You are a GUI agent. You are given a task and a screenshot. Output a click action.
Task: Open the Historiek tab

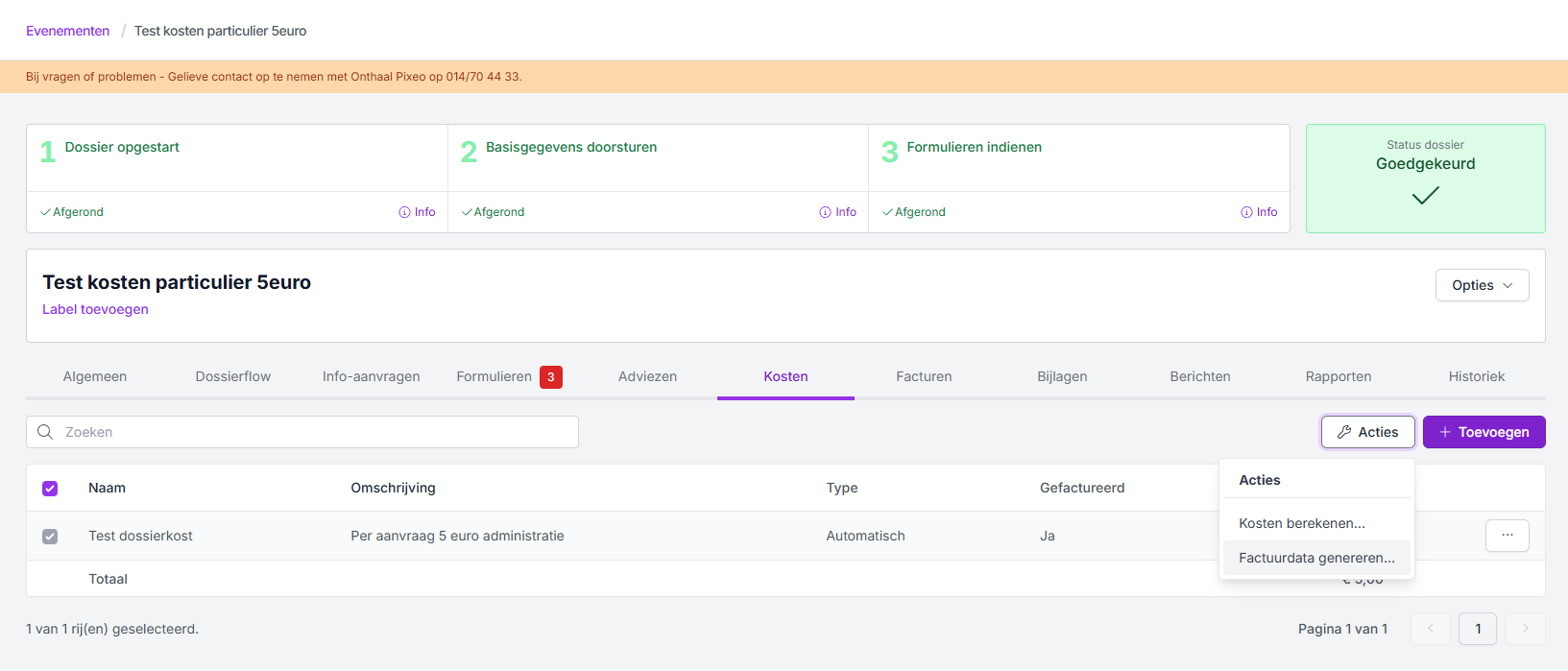click(x=1476, y=376)
